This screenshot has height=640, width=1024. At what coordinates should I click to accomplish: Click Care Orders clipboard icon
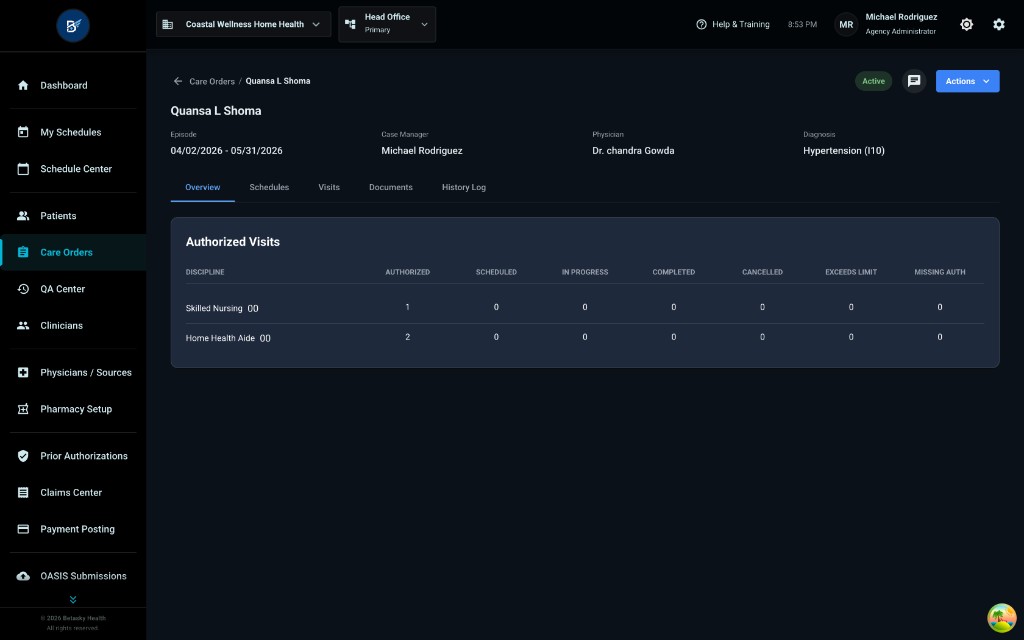pyautogui.click(x=23, y=253)
